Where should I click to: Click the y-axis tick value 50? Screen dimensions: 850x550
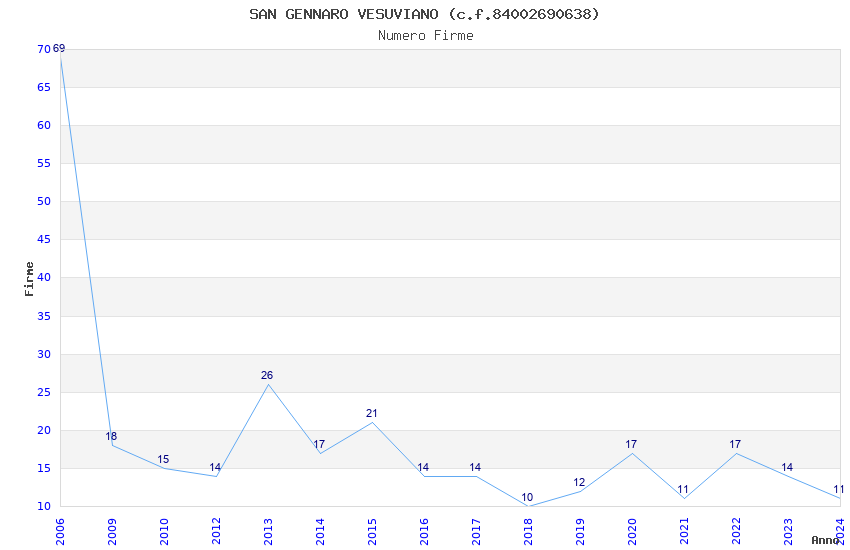click(44, 201)
